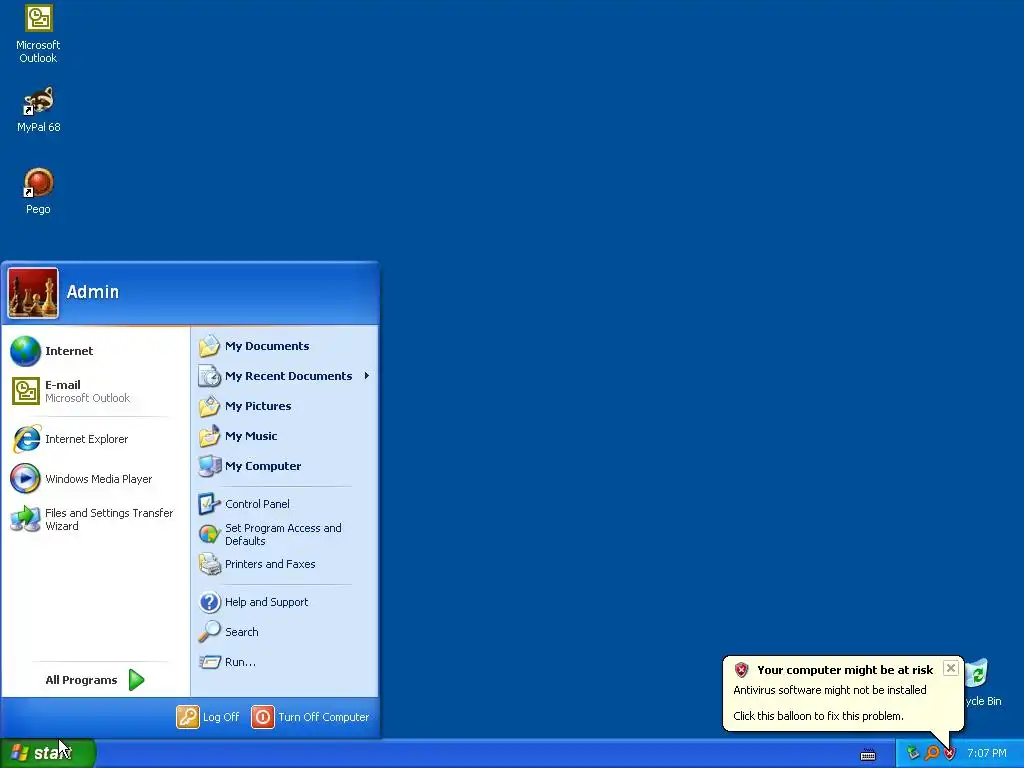Click the red Turn Off power icon
The width and height of the screenshot is (1024, 768).
coord(263,717)
